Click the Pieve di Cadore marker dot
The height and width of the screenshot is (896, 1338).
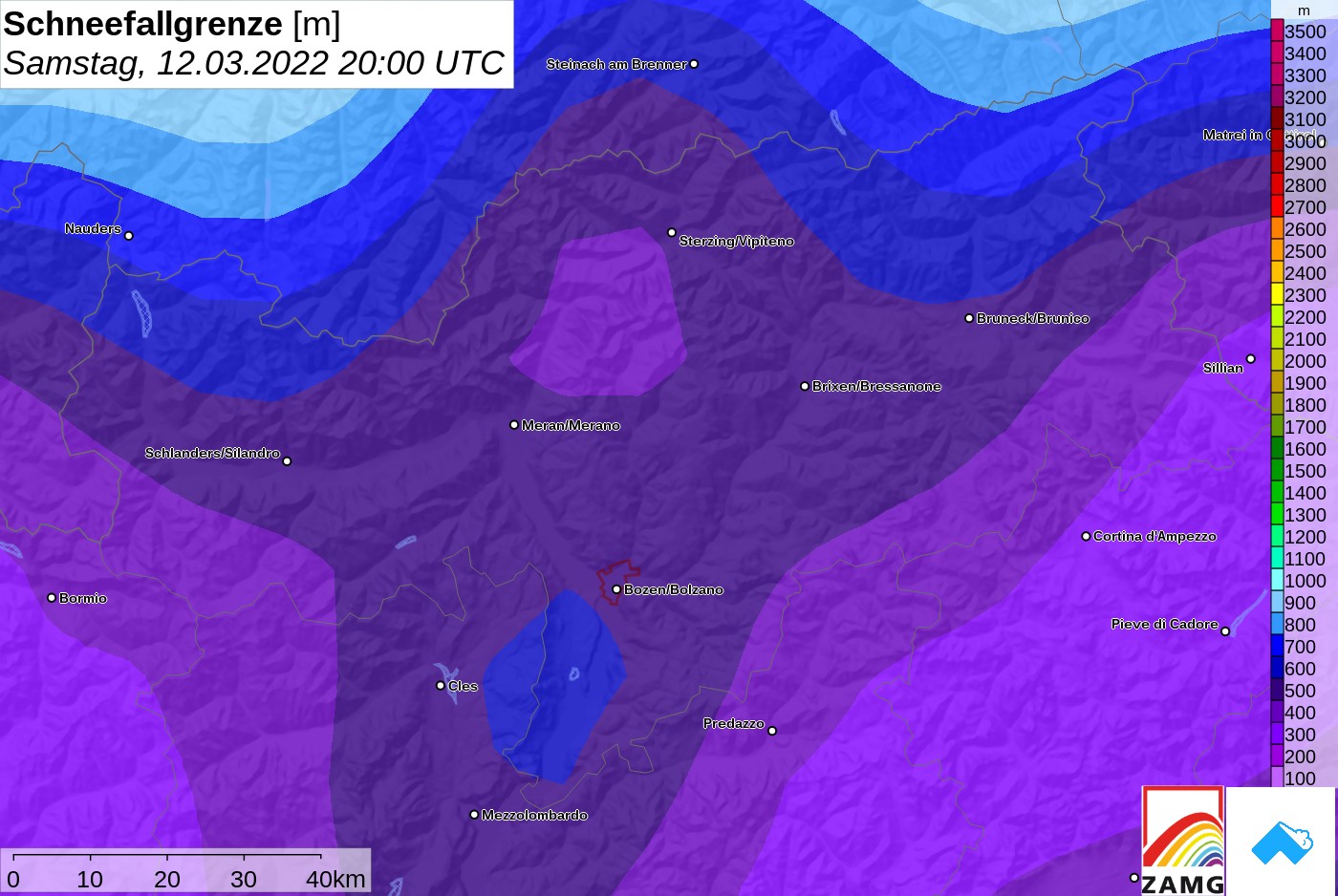tap(1225, 631)
